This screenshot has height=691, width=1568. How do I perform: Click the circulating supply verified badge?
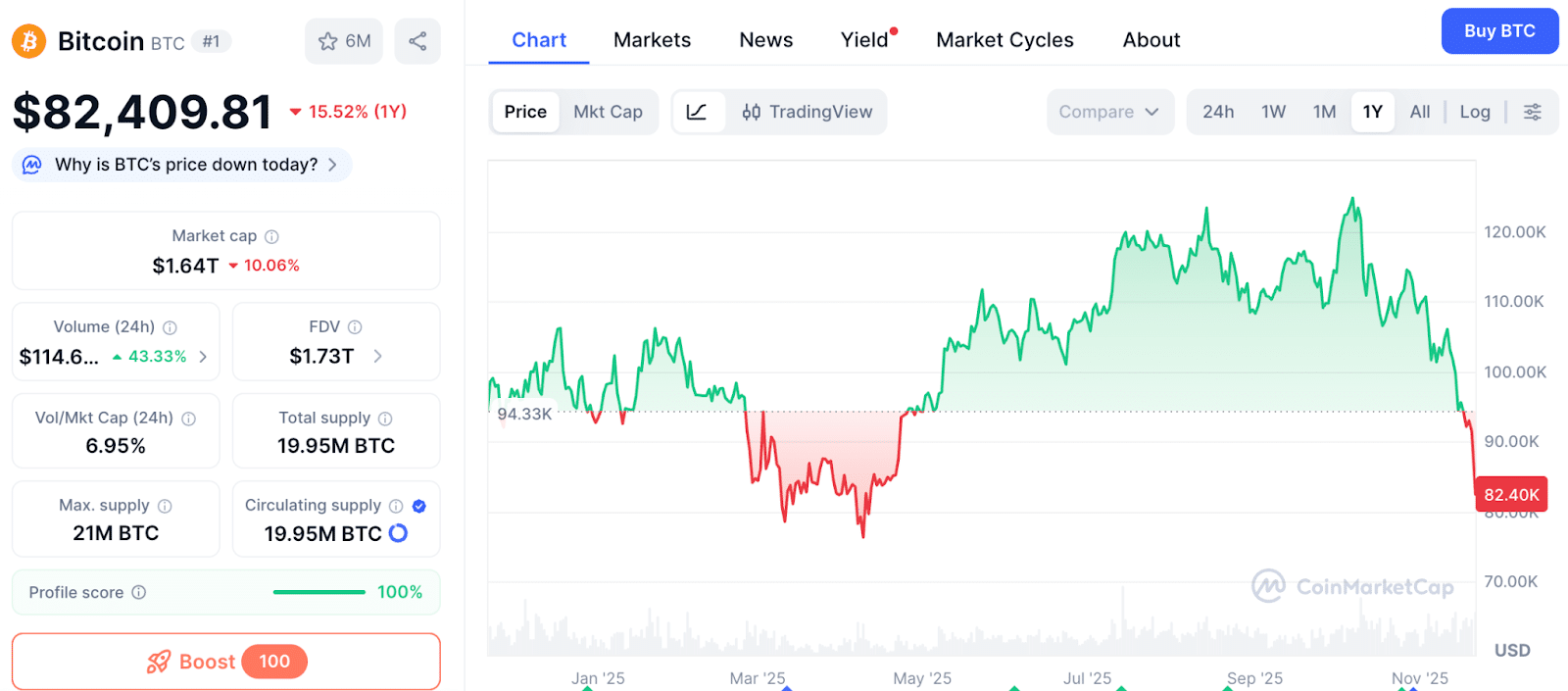tap(419, 506)
